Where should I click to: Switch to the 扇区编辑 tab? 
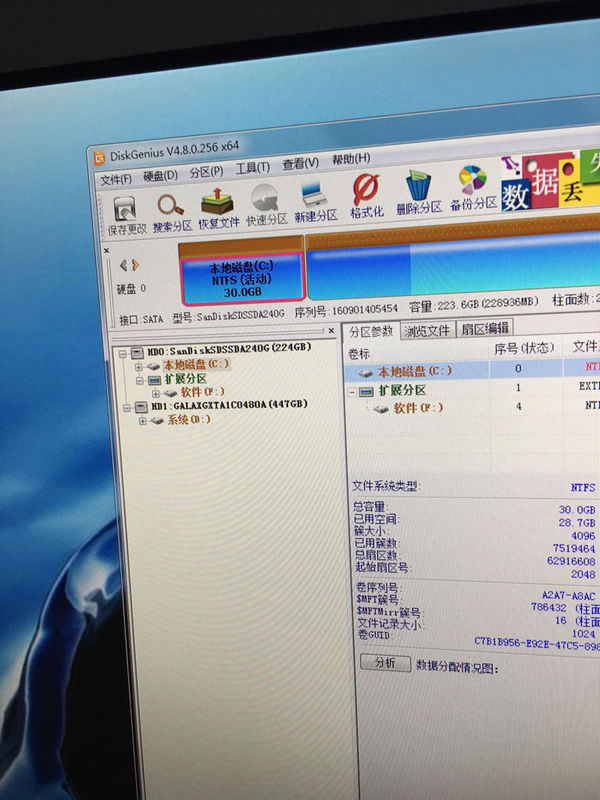[484, 328]
